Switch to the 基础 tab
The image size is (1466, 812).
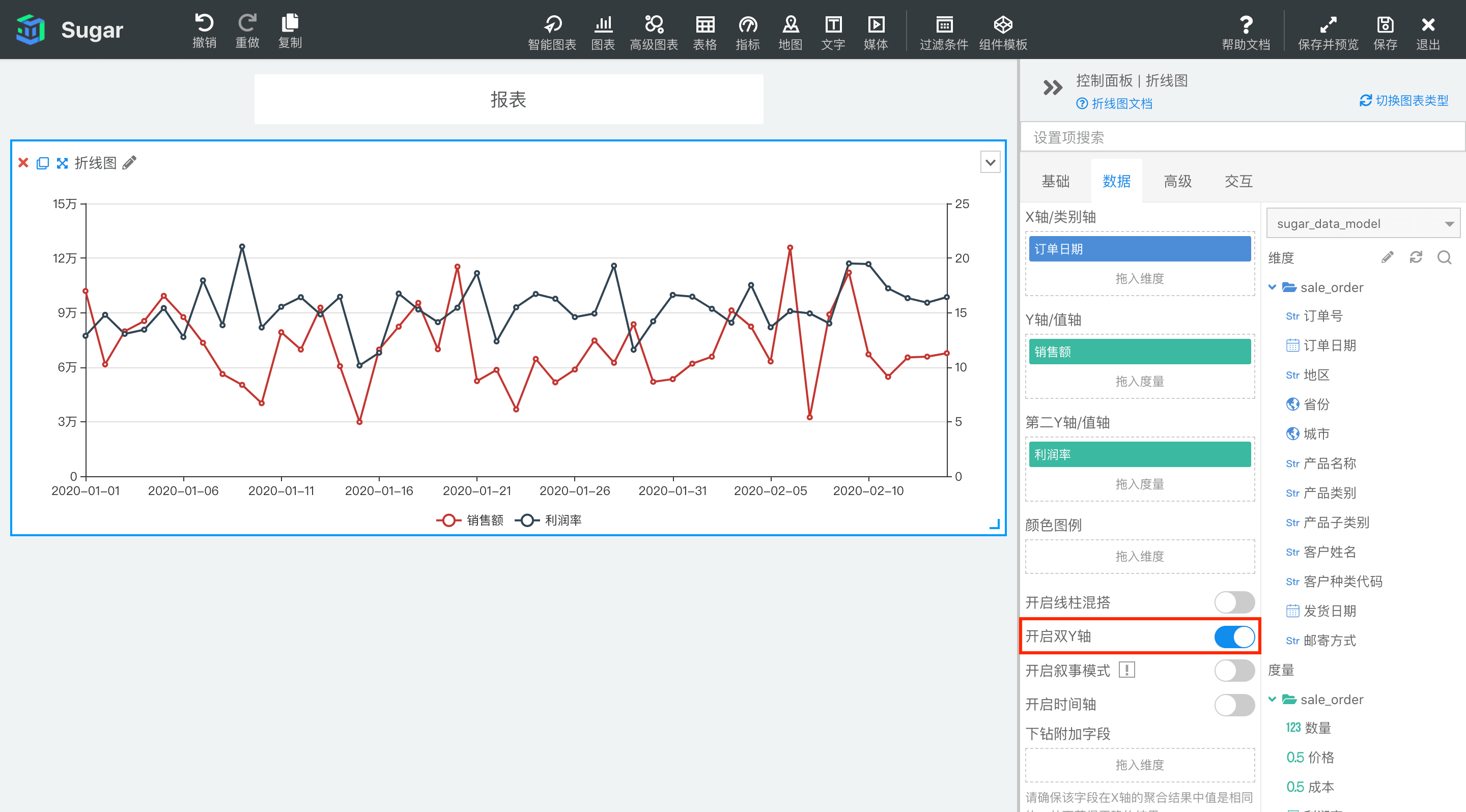point(1055,182)
